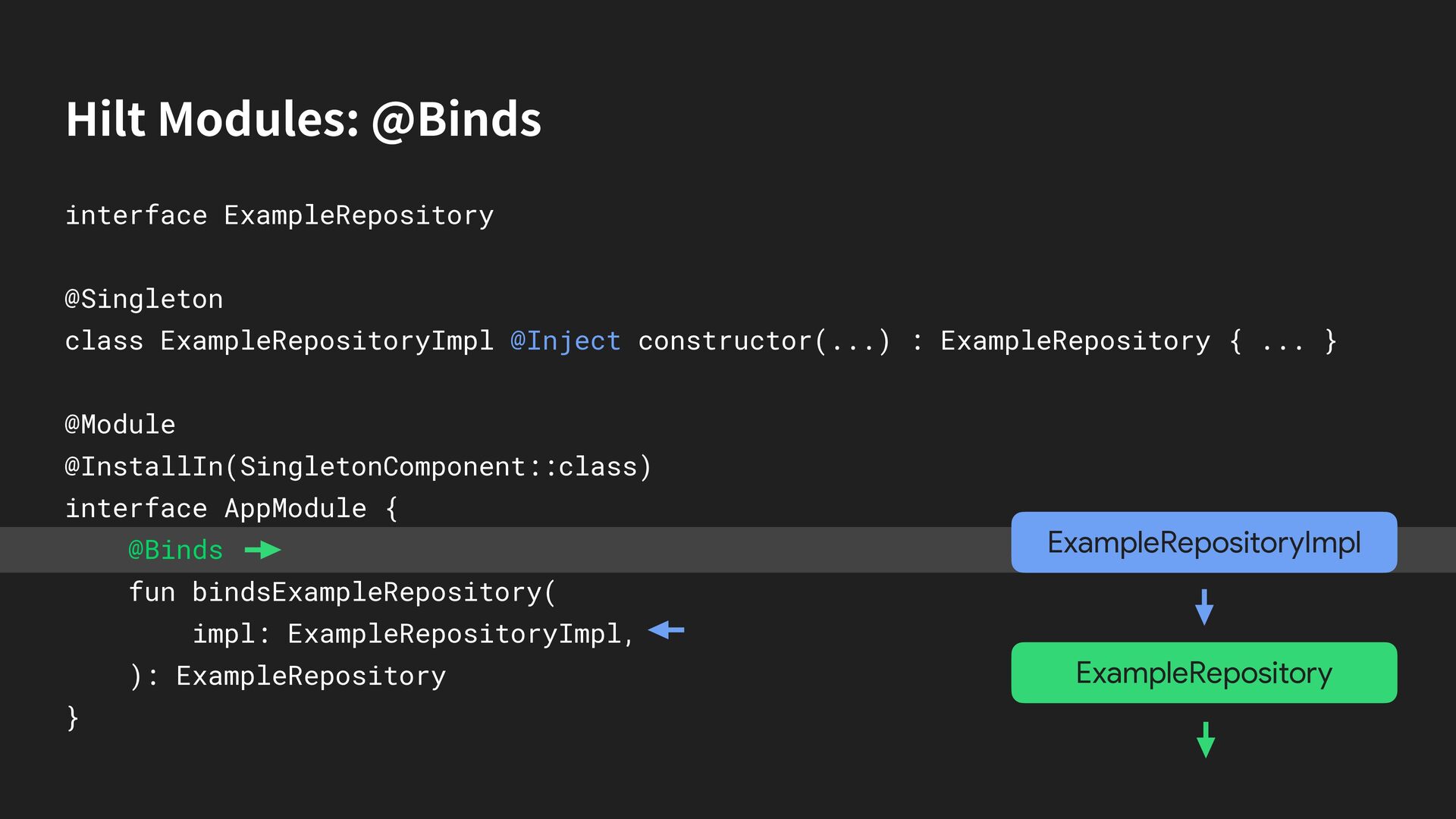Click the green down arrow below ExampleRepository box
This screenshot has width=1456, height=819.
[1205, 739]
